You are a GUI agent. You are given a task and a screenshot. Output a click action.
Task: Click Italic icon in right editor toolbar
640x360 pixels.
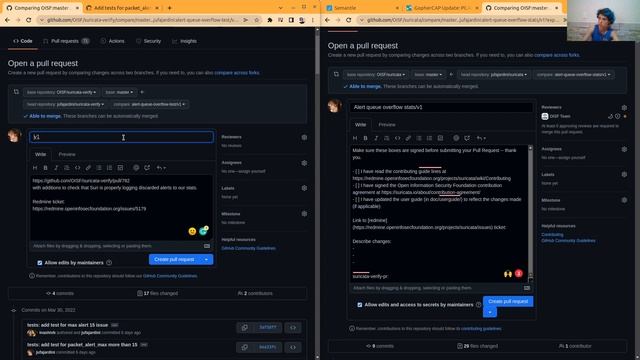pyautogui.click(x=376, y=138)
